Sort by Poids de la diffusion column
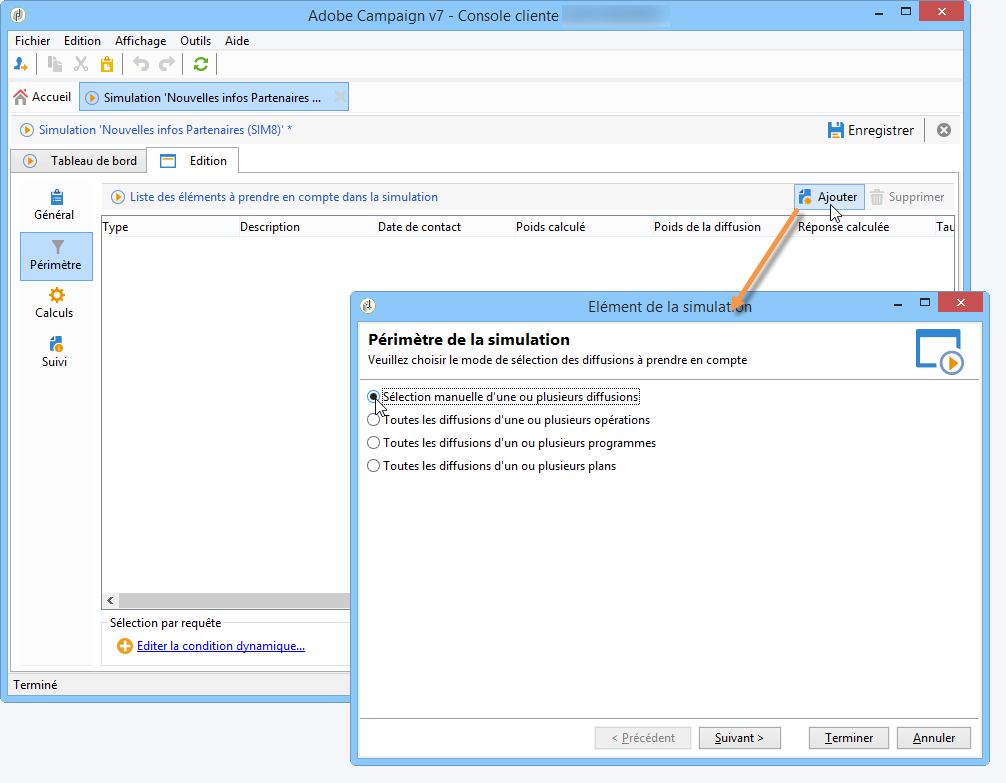Viewport: 1006px width, 783px height. pyautogui.click(x=723, y=227)
